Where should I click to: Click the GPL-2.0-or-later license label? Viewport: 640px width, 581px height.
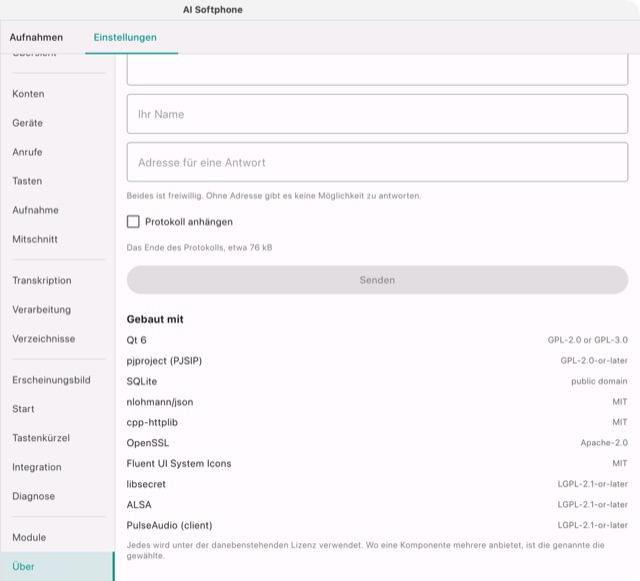pyautogui.click(x=594, y=361)
